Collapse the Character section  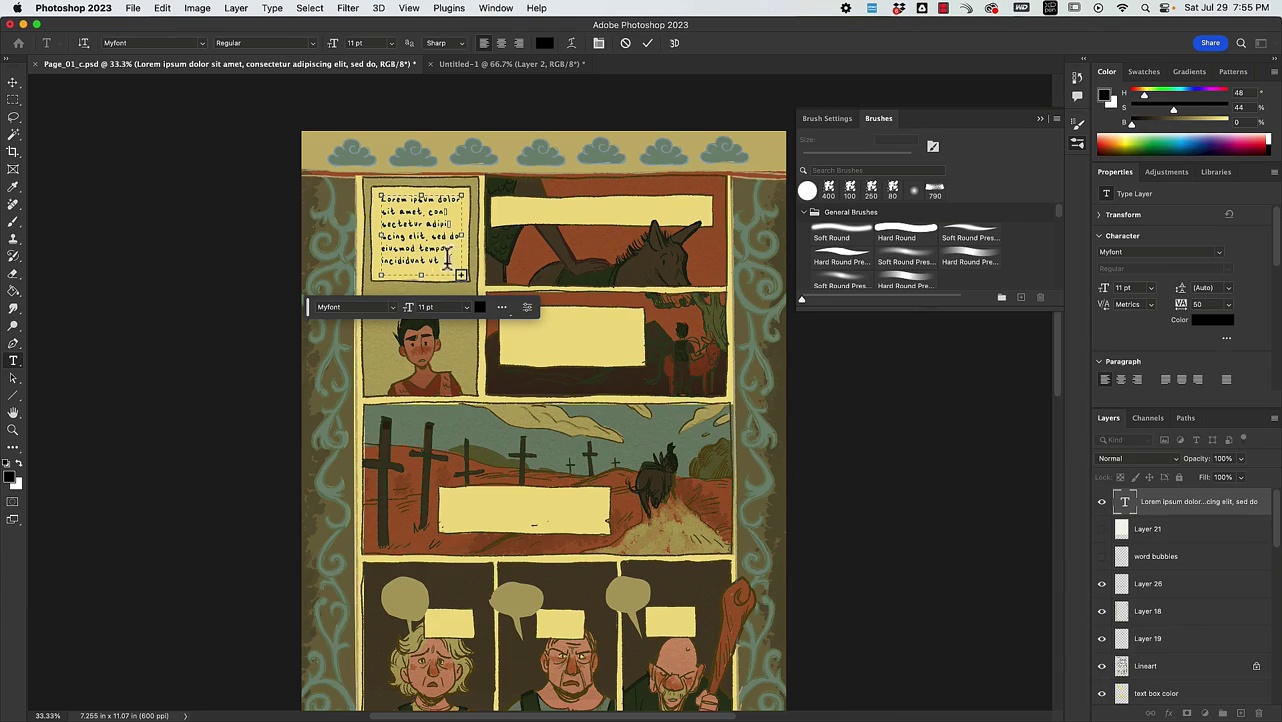[x=1099, y=236]
